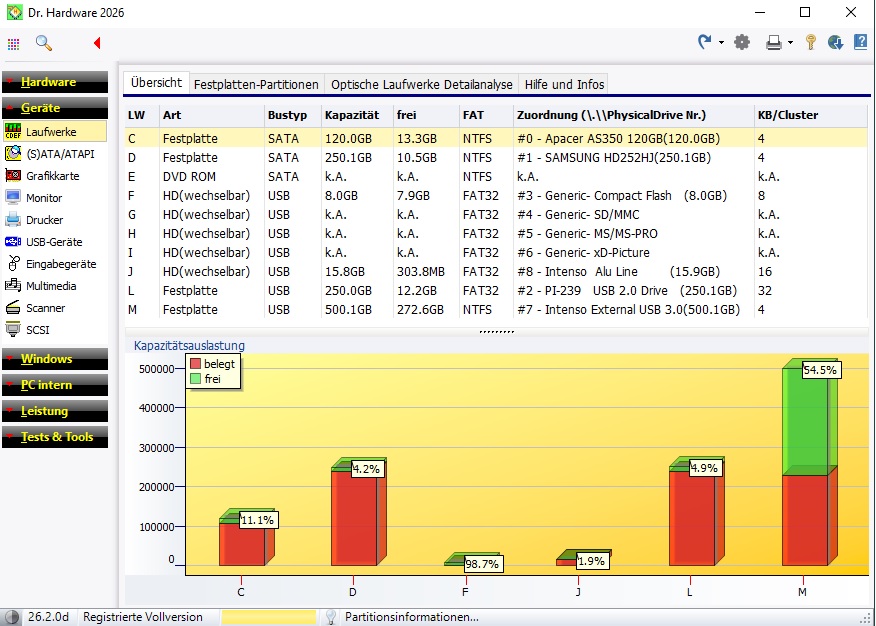Expand the Hardware sidebar section

coord(55,82)
